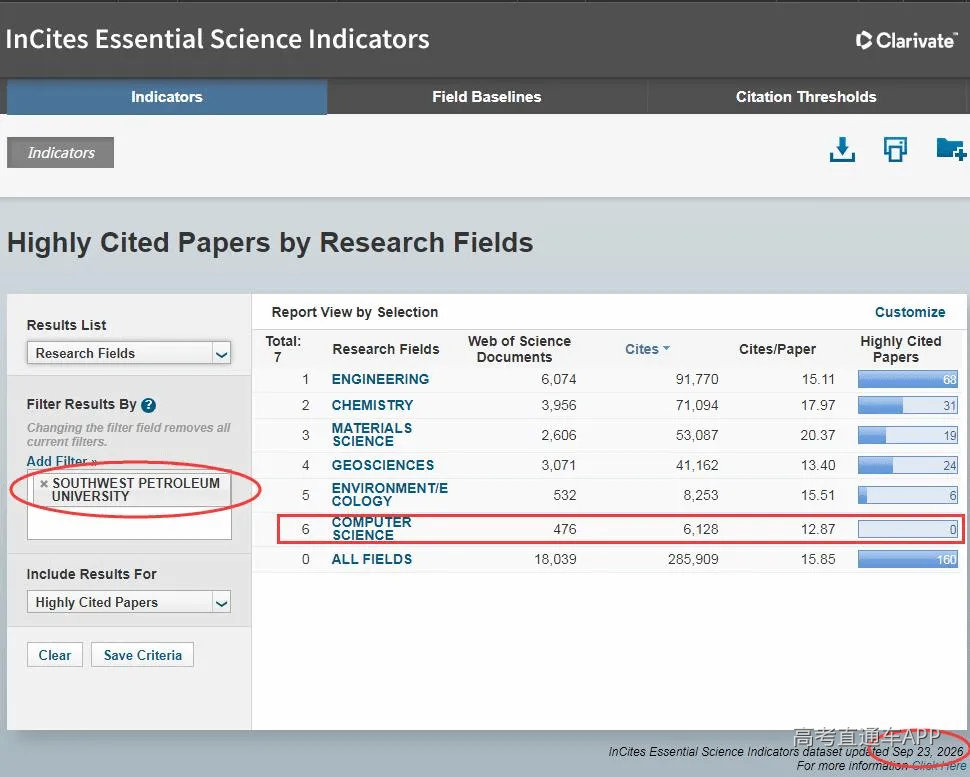The image size is (970, 777).
Task: Click the Web of Science Documents header
Action: (x=519, y=349)
